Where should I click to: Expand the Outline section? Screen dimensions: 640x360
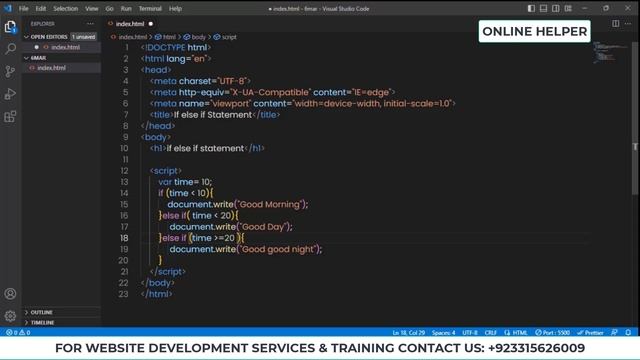coord(41,312)
